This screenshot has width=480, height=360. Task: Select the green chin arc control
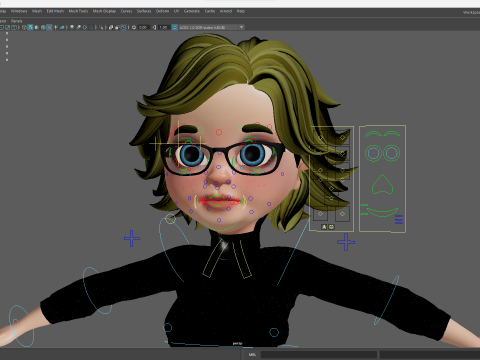[x=220, y=227]
